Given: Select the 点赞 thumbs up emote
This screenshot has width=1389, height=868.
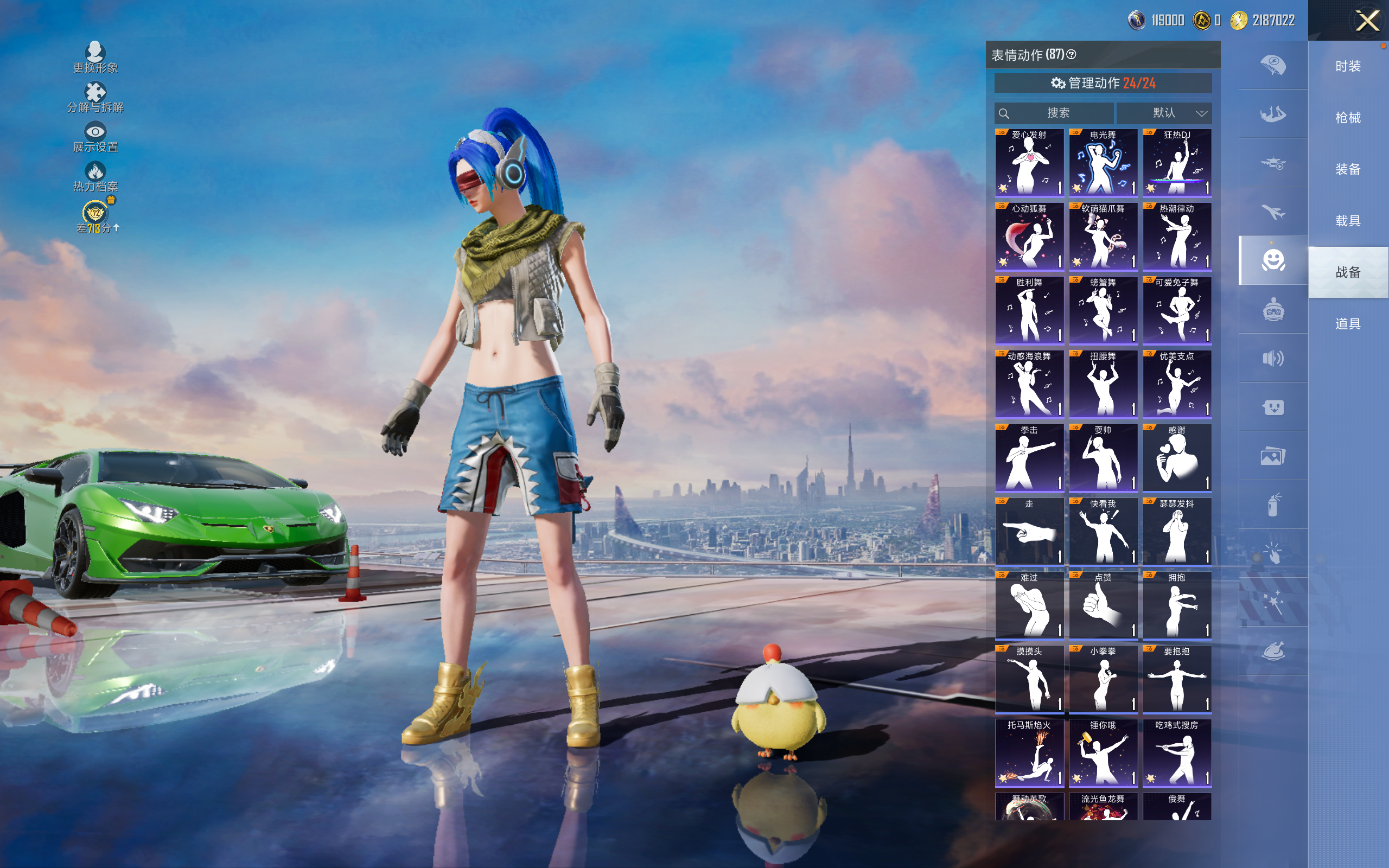Looking at the screenshot, I should 1103,605.
